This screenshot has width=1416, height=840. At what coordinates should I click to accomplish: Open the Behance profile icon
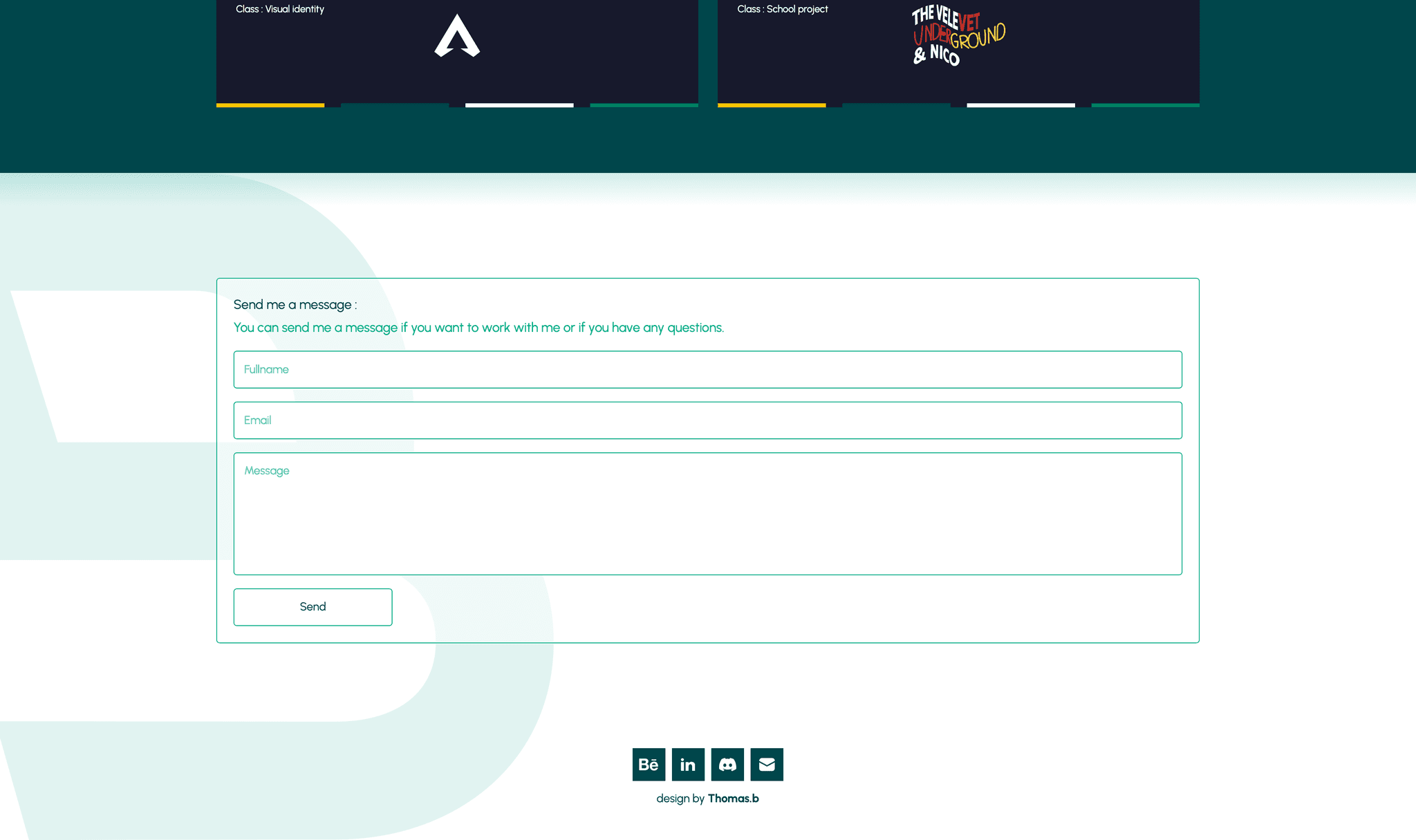[x=649, y=764]
